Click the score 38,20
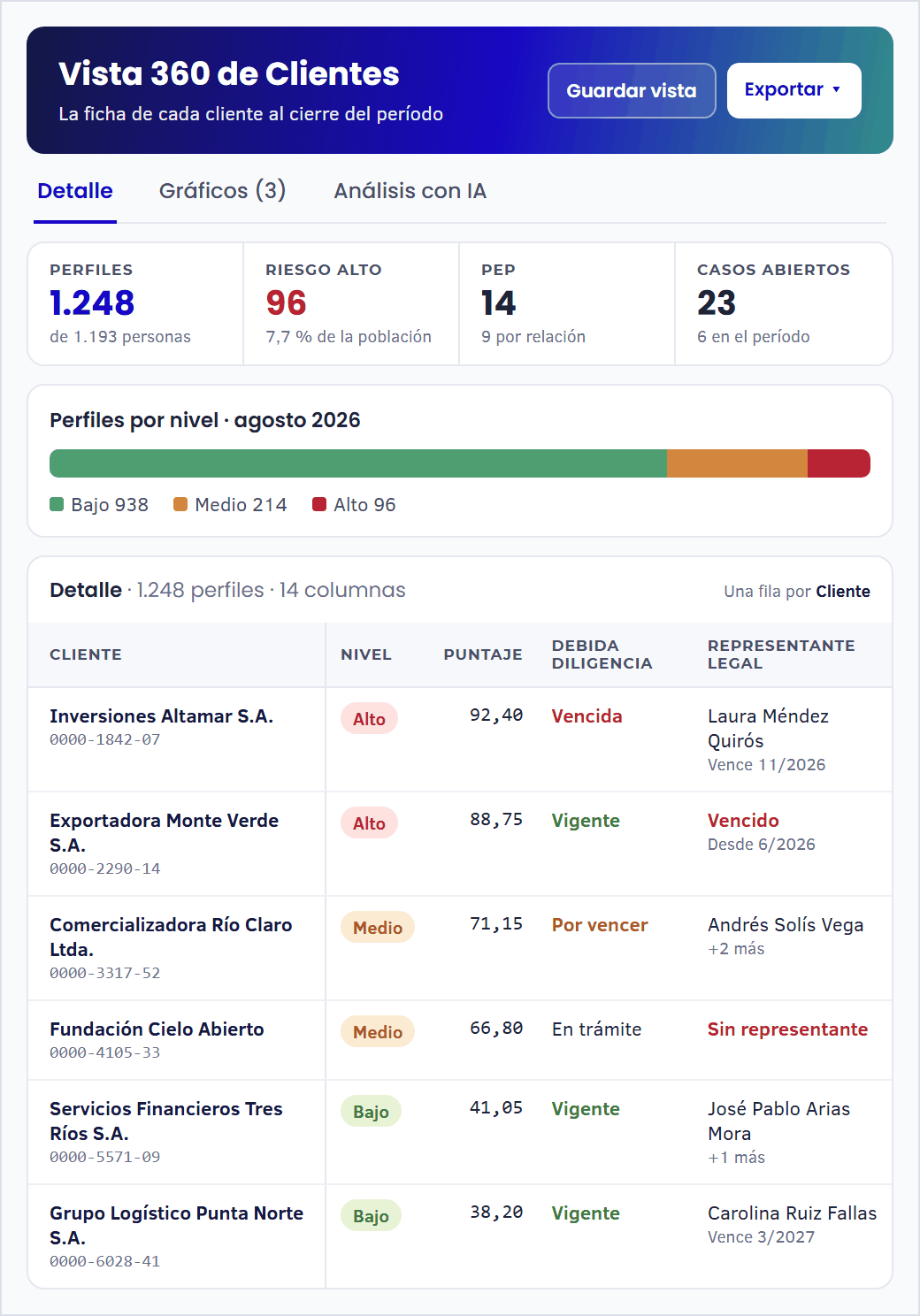The height and width of the screenshot is (1316, 920). [x=496, y=1212]
